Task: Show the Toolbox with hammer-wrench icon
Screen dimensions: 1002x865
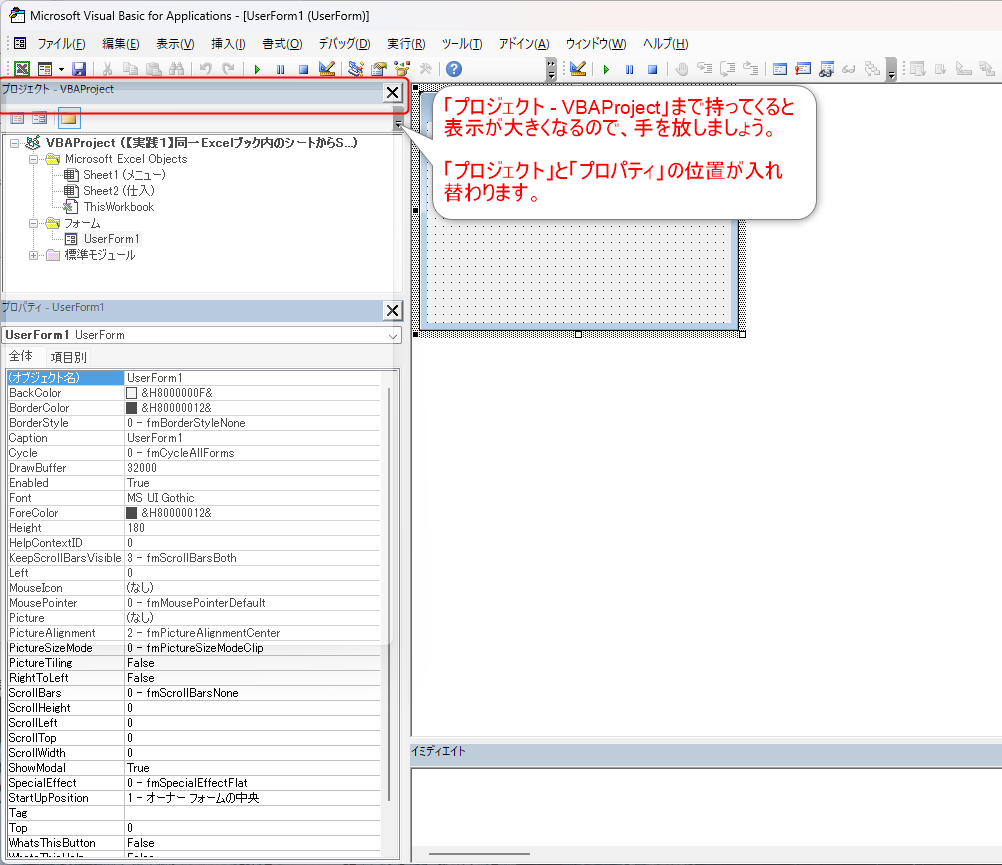Action: [x=425, y=69]
